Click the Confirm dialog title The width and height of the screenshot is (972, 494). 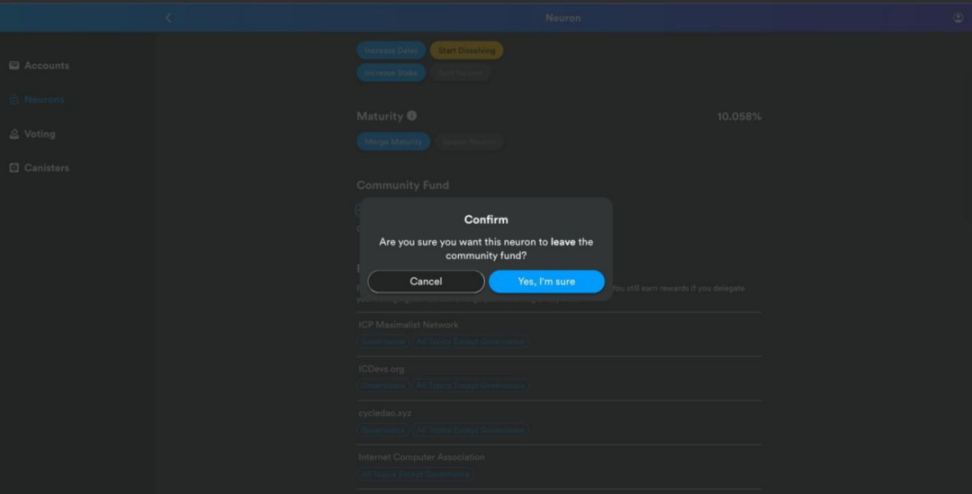[486, 219]
